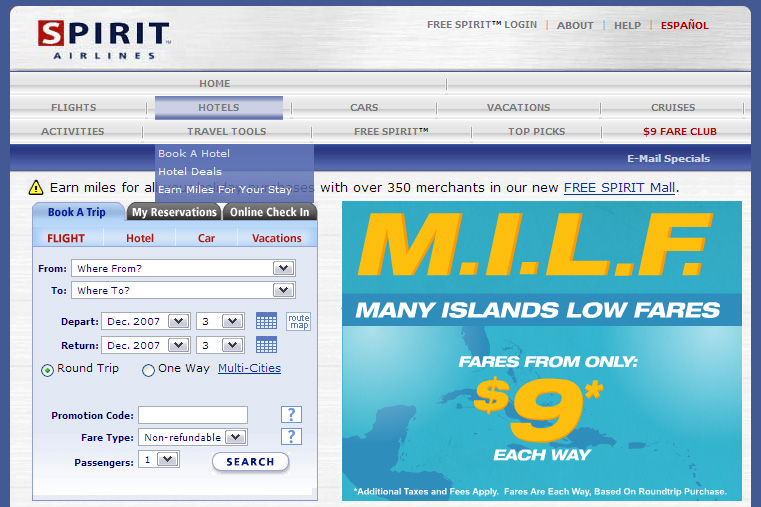Click the Fare Type help question mark

tap(291, 437)
